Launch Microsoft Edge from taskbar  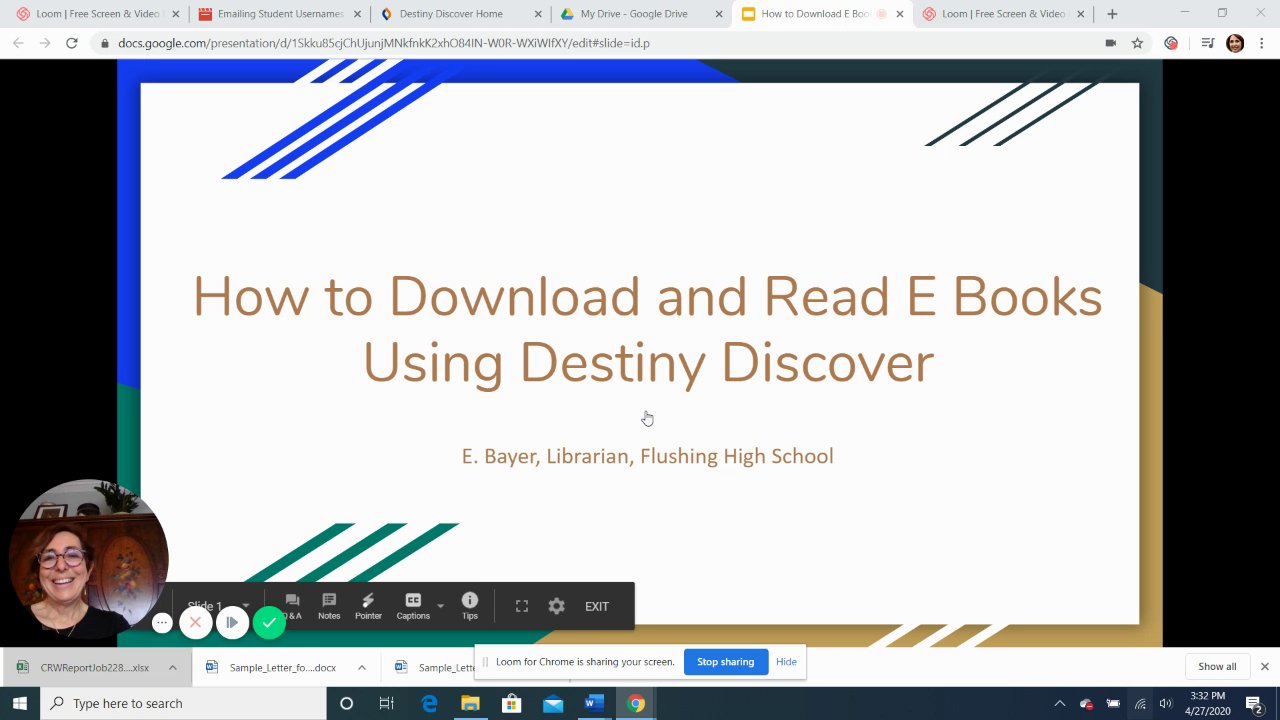pos(429,703)
